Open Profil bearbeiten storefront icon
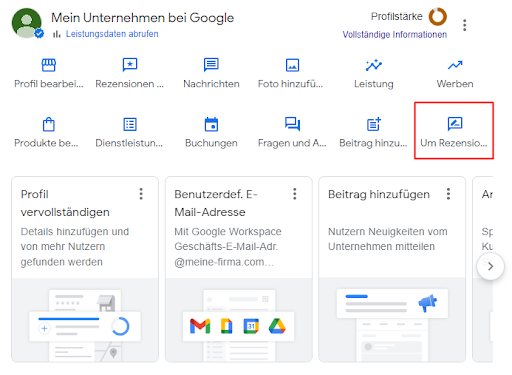512x375 pixels. tap(49, 65)
